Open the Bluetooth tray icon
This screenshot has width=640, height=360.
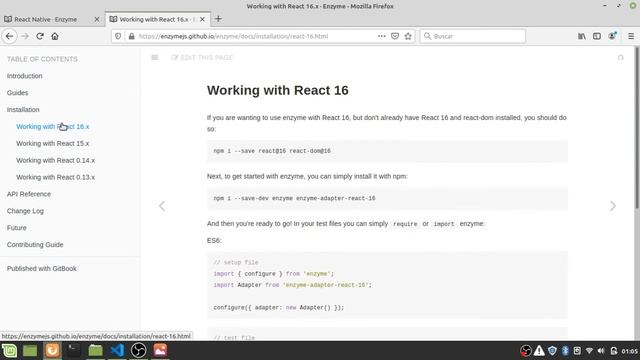(565, 351)
